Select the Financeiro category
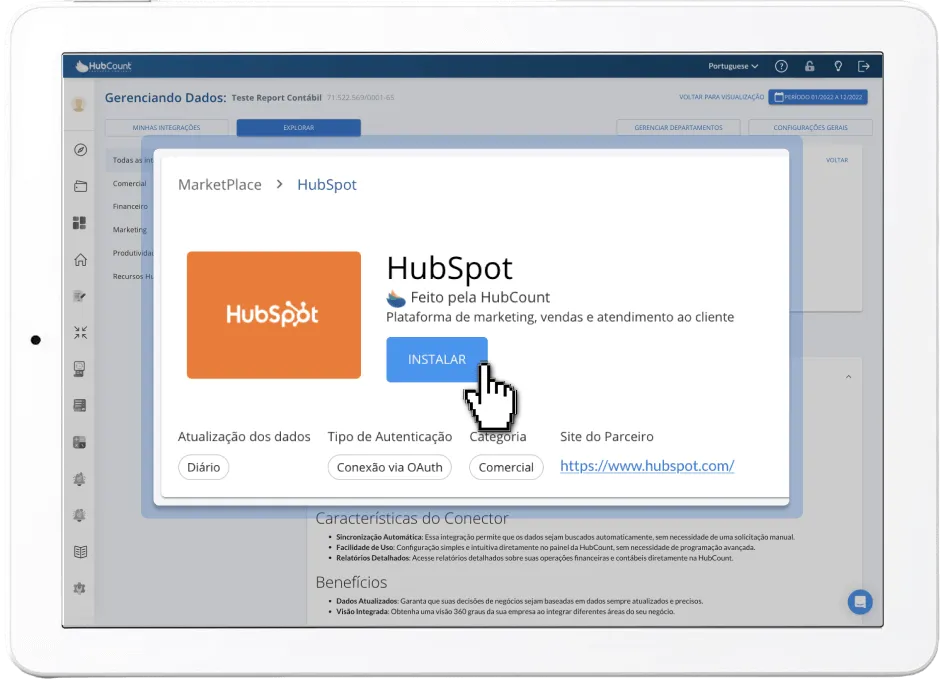The height and width of the screenshot is (681, 944). point(130,207)
